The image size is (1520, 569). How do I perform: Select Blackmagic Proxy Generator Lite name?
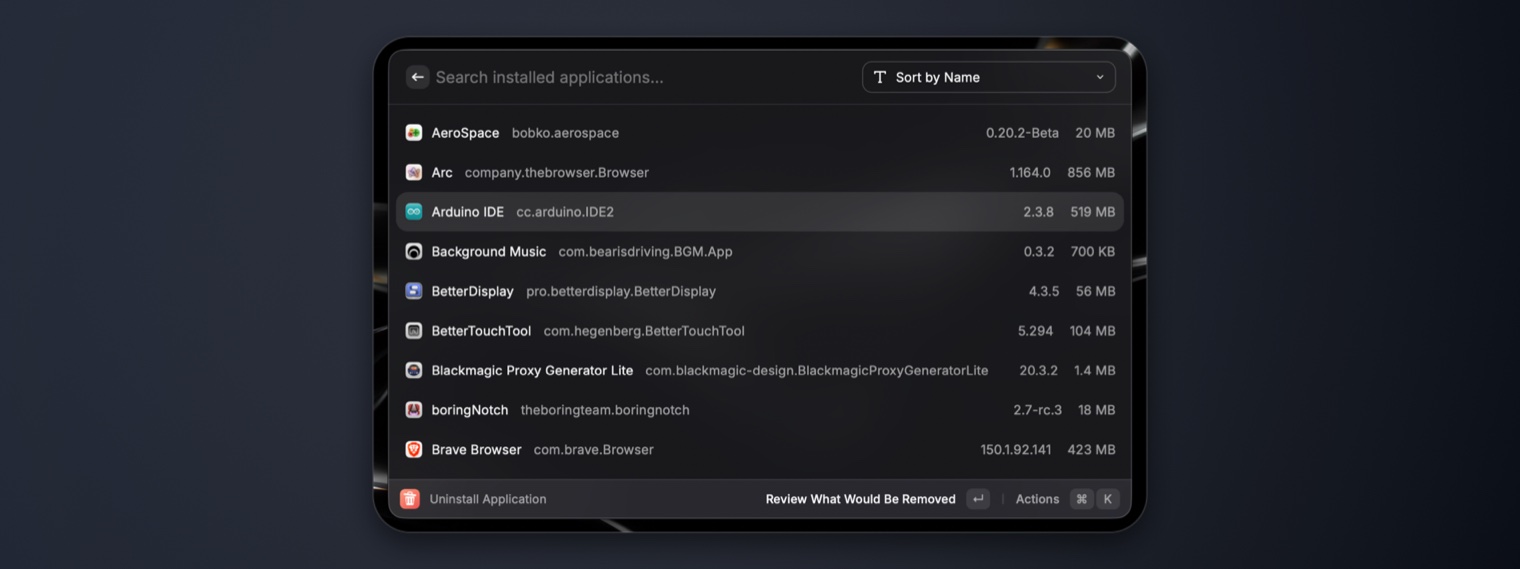(532, 370)
